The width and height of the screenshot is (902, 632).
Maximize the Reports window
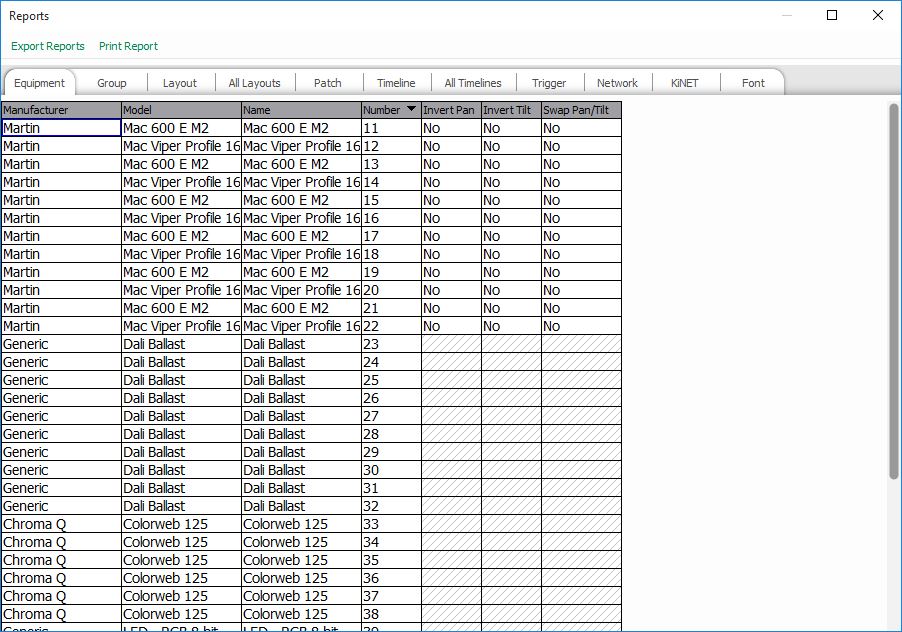click(x=832, y=16)
